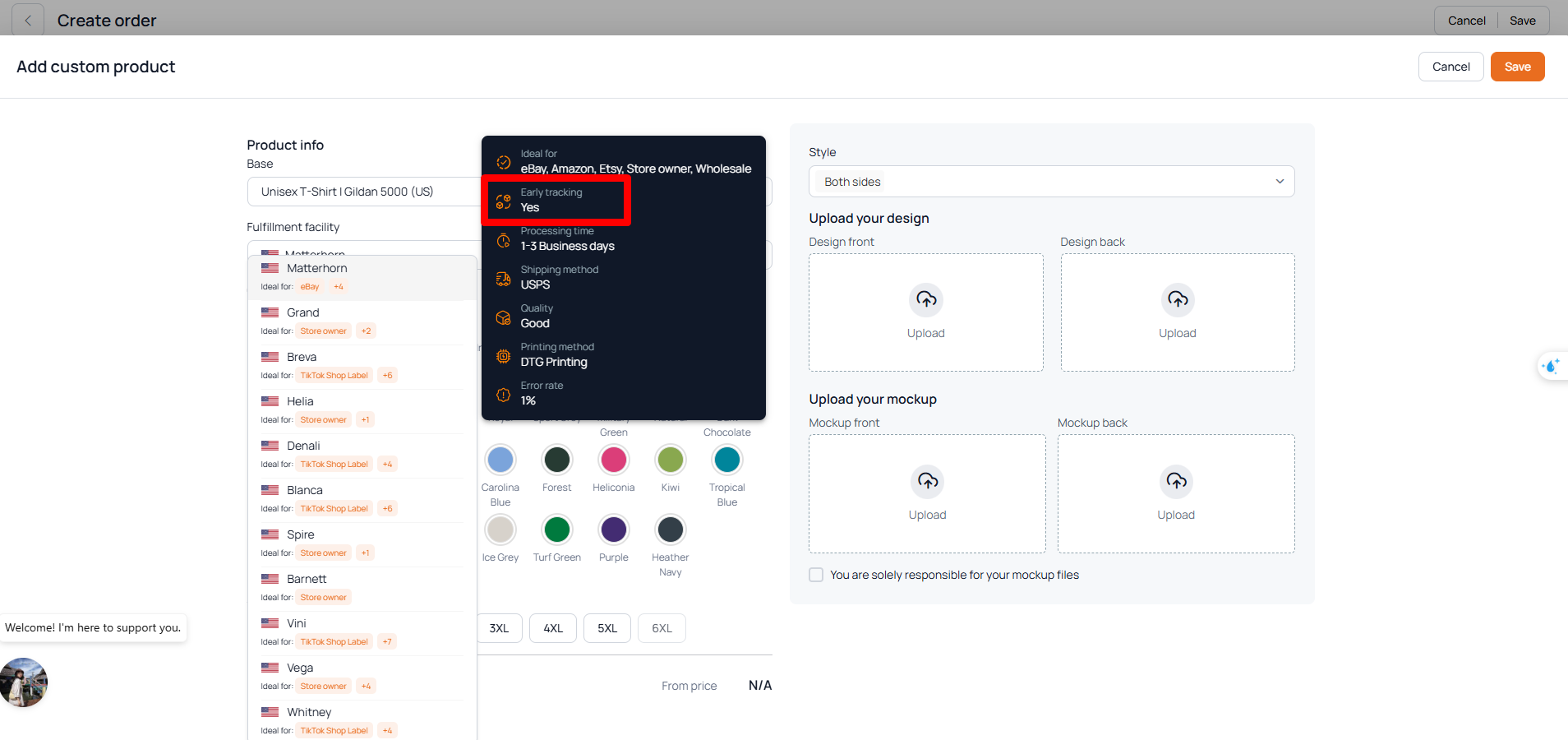Viewport: 1568px width, 740px height.
Task: Choose Grand fulfillment facility from list
Action: tap(303, 312)
